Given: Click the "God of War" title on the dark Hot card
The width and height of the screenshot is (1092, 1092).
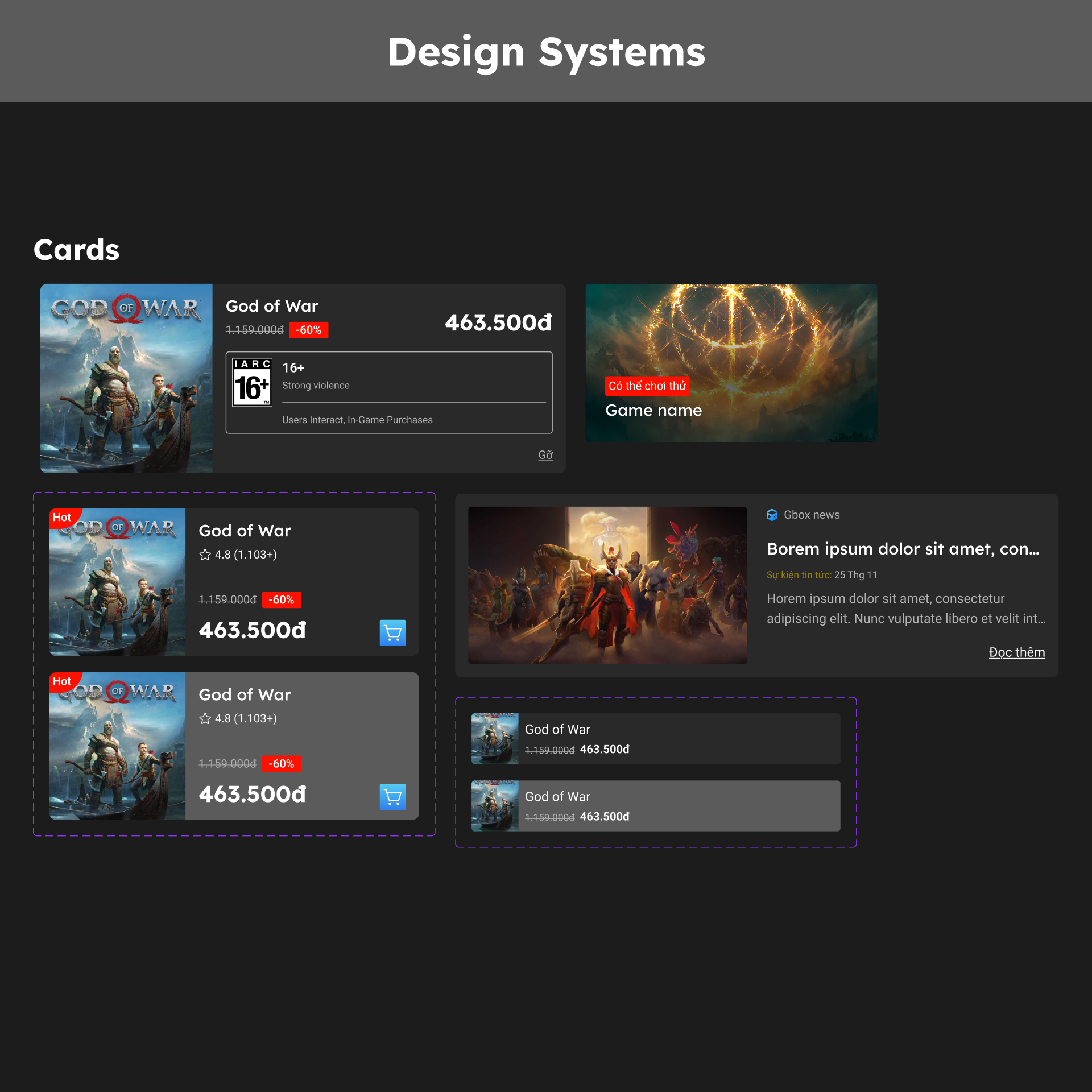Looking at the screenshot, I should [x=245, y=531].
